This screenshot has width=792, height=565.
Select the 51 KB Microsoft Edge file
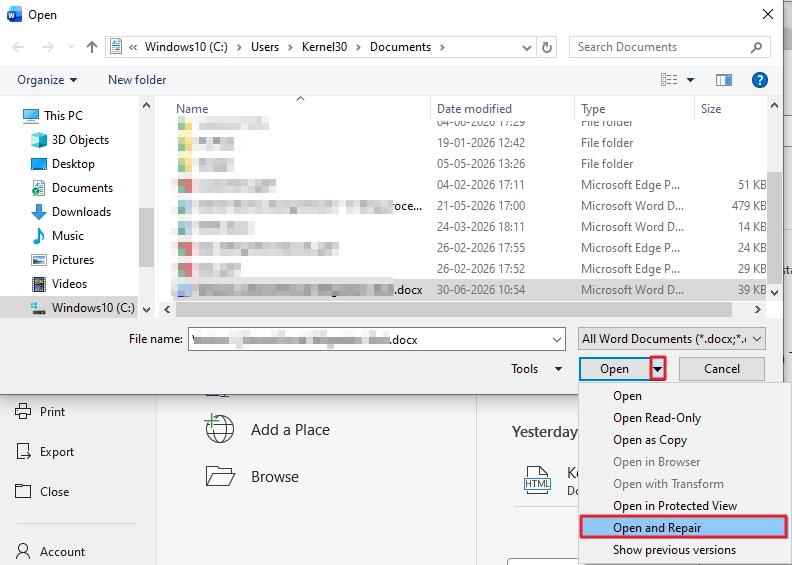(x=470, y=185)
